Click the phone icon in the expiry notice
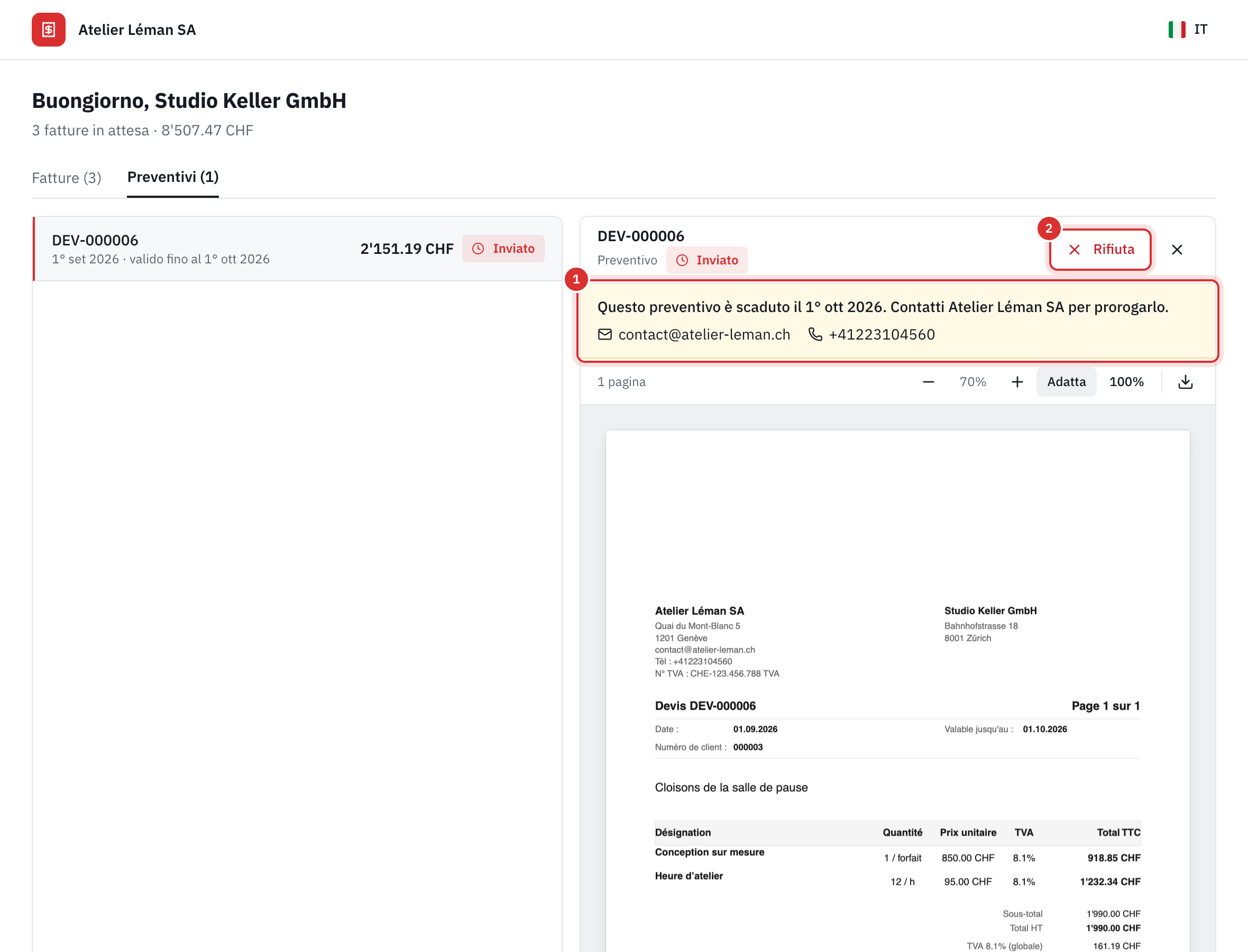Viewport: 1248px width, 952px height. [x=814, y=334]
